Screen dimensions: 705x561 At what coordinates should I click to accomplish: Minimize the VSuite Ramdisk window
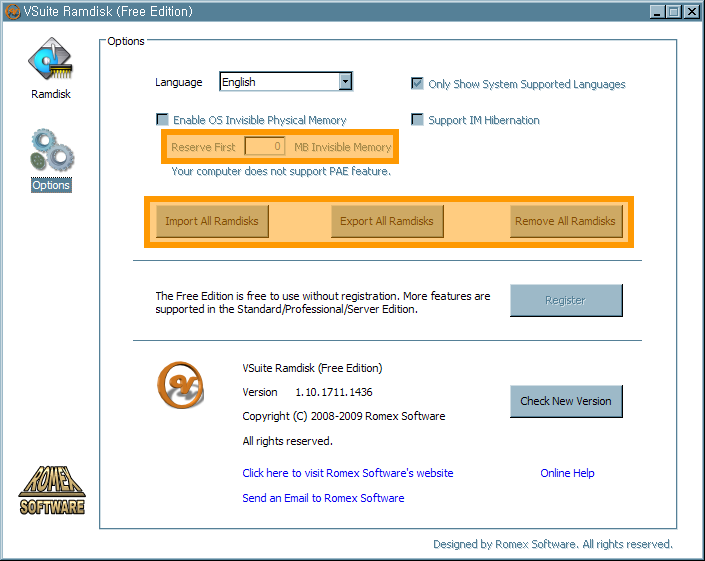pyautogui.click(x=657, y=11)
